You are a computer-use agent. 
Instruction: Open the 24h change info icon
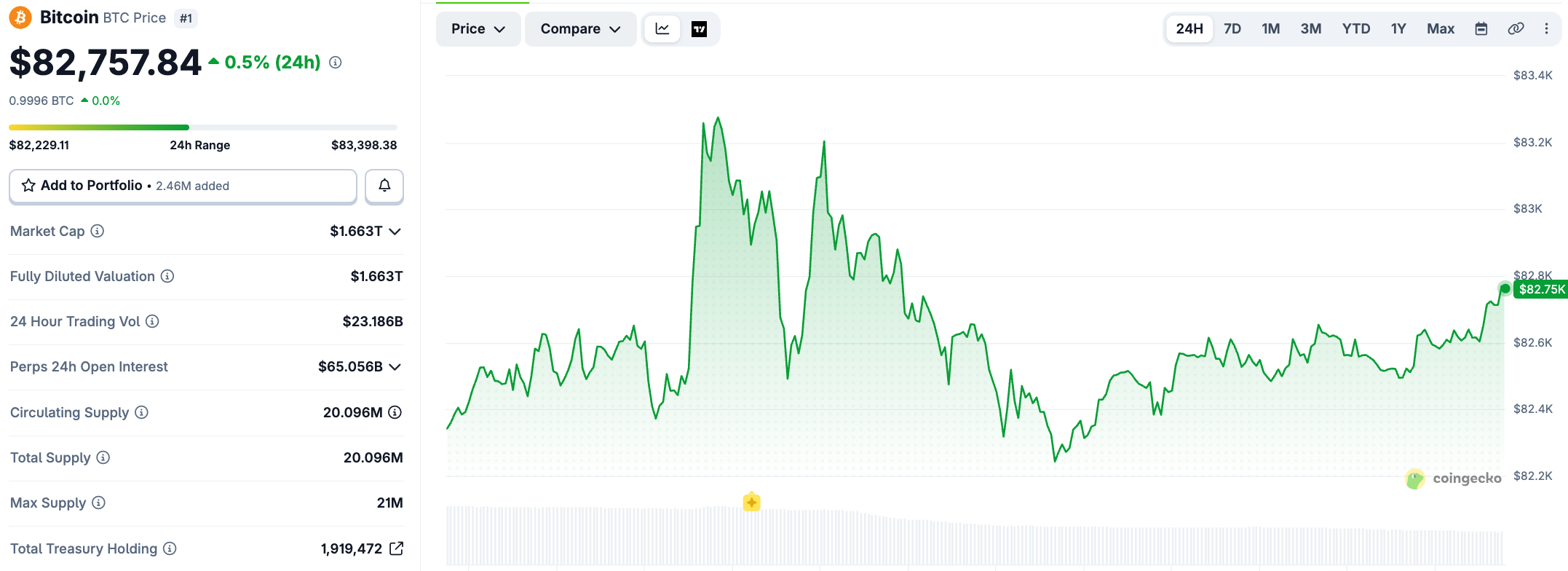336,63
